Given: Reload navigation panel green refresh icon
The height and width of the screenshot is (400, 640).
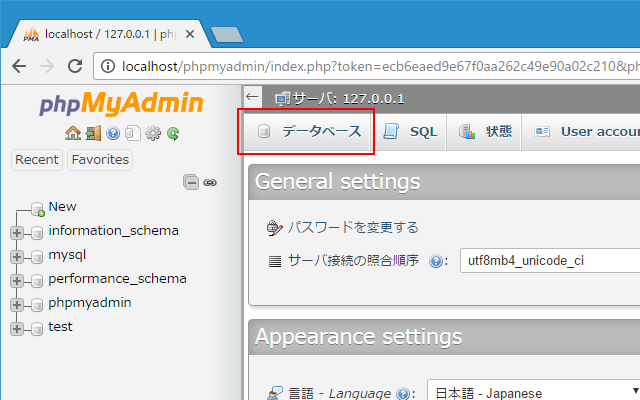Looking at the screenshot, I should (173, 133).
